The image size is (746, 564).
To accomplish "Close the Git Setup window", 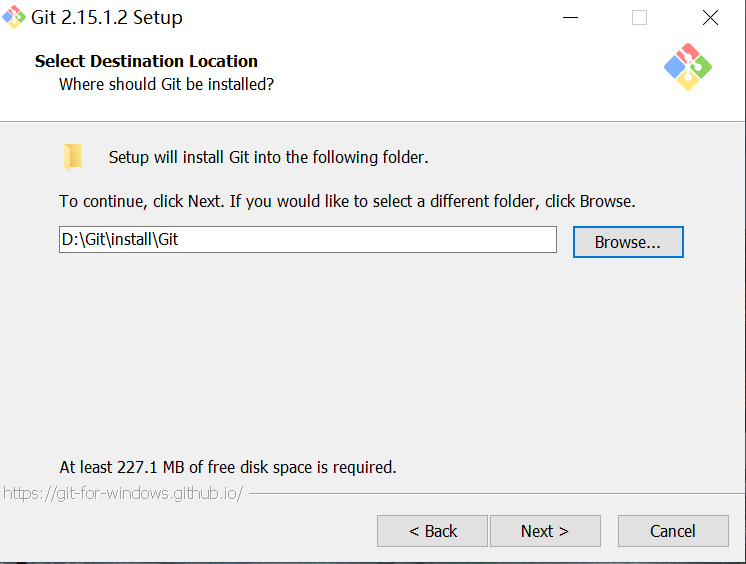I will (710, 18).
